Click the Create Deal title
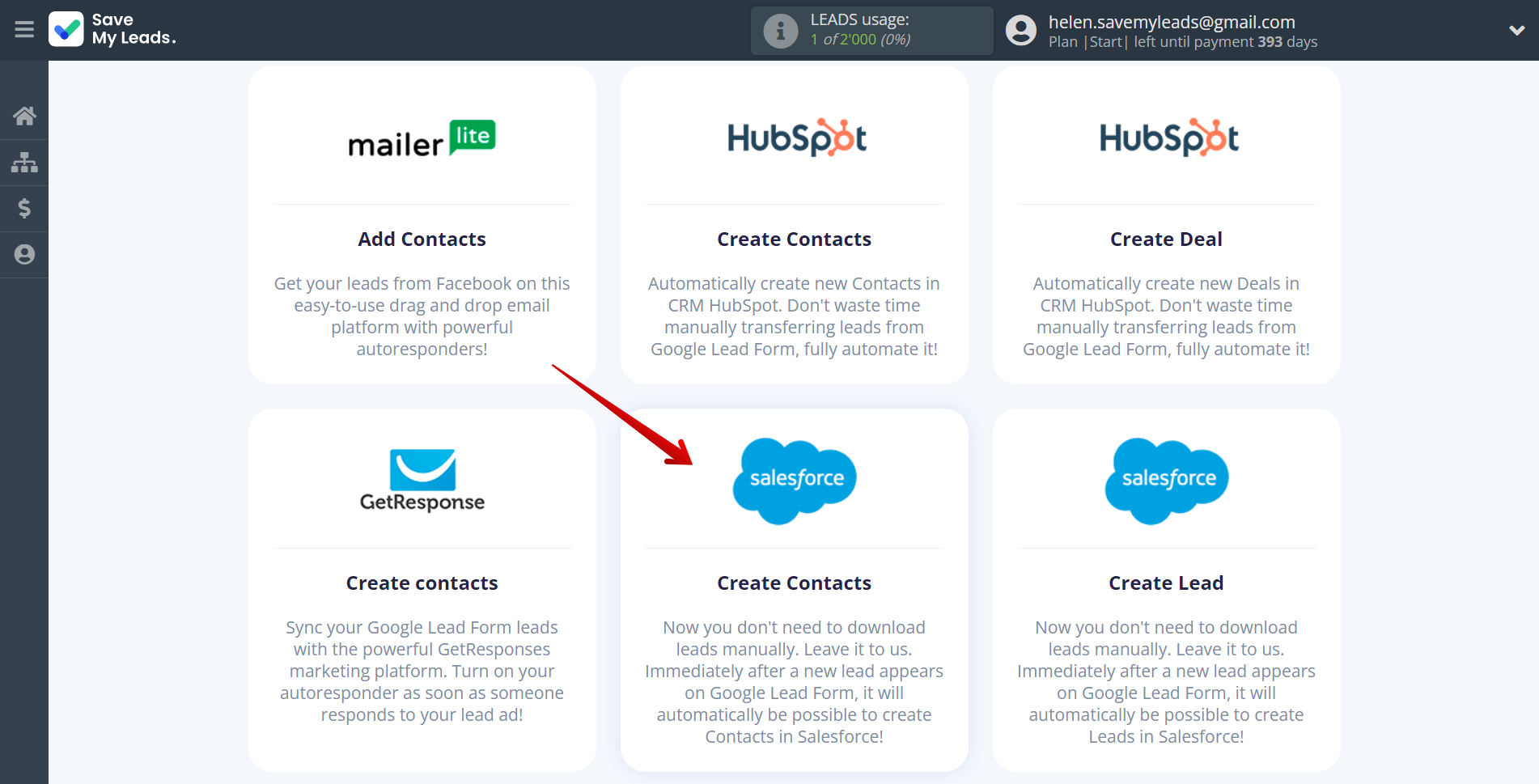 [1166, 239]
